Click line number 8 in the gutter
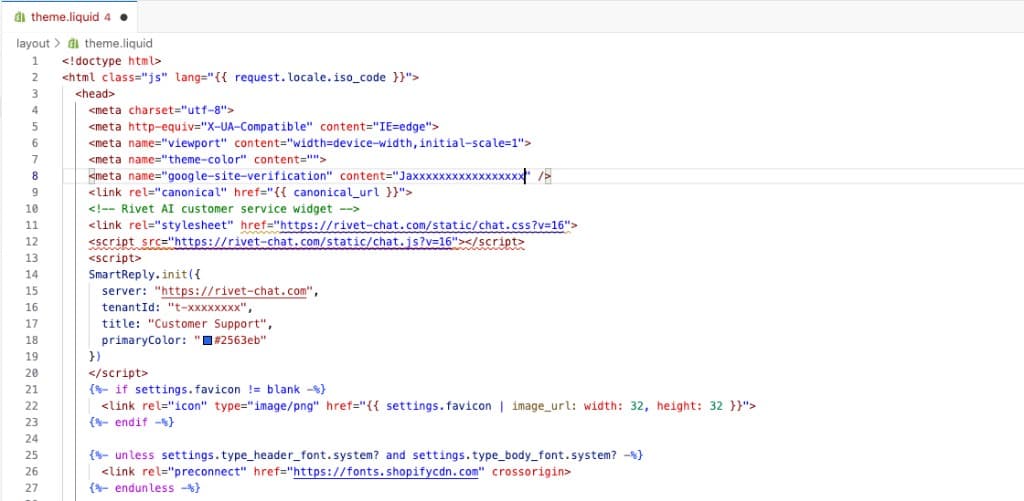The image size is (1024, 501). point(35,176)
